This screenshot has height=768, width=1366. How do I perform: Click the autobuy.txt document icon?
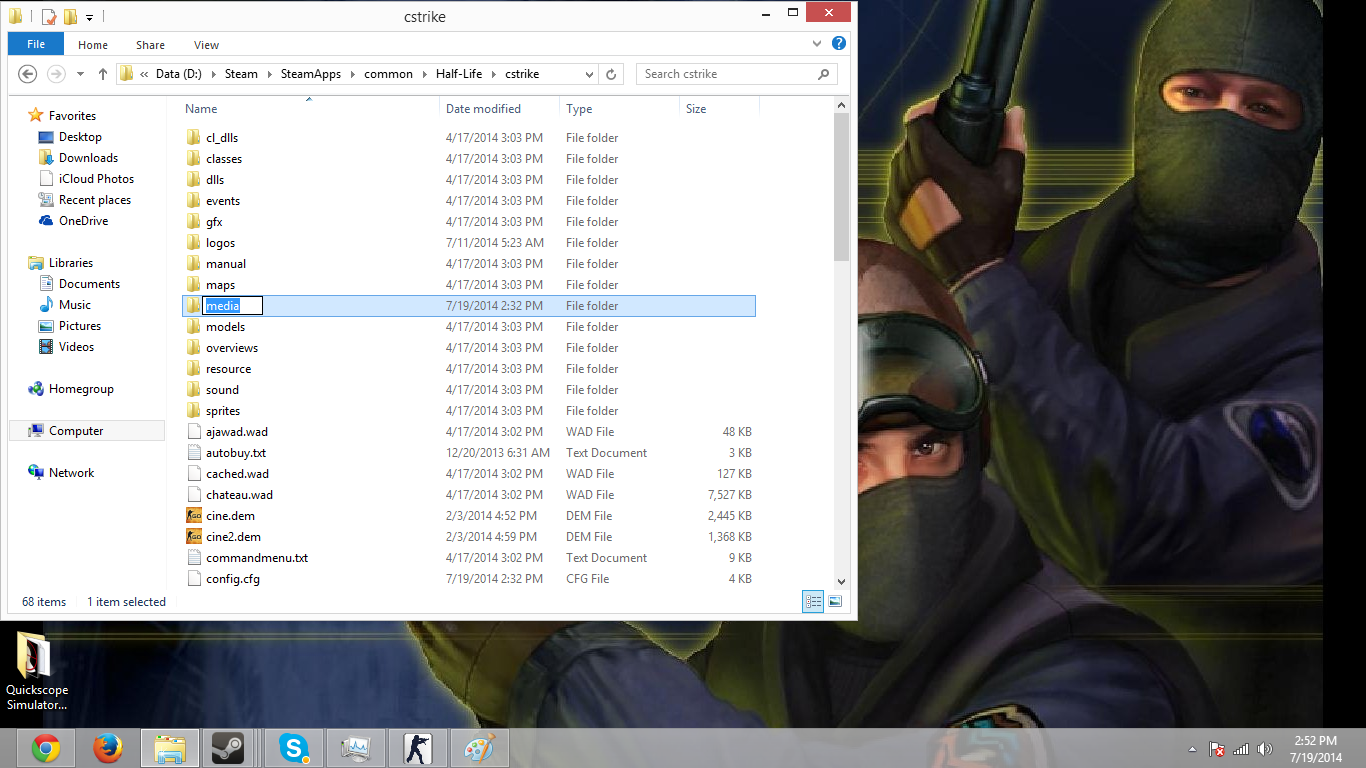tap(194, 453)
